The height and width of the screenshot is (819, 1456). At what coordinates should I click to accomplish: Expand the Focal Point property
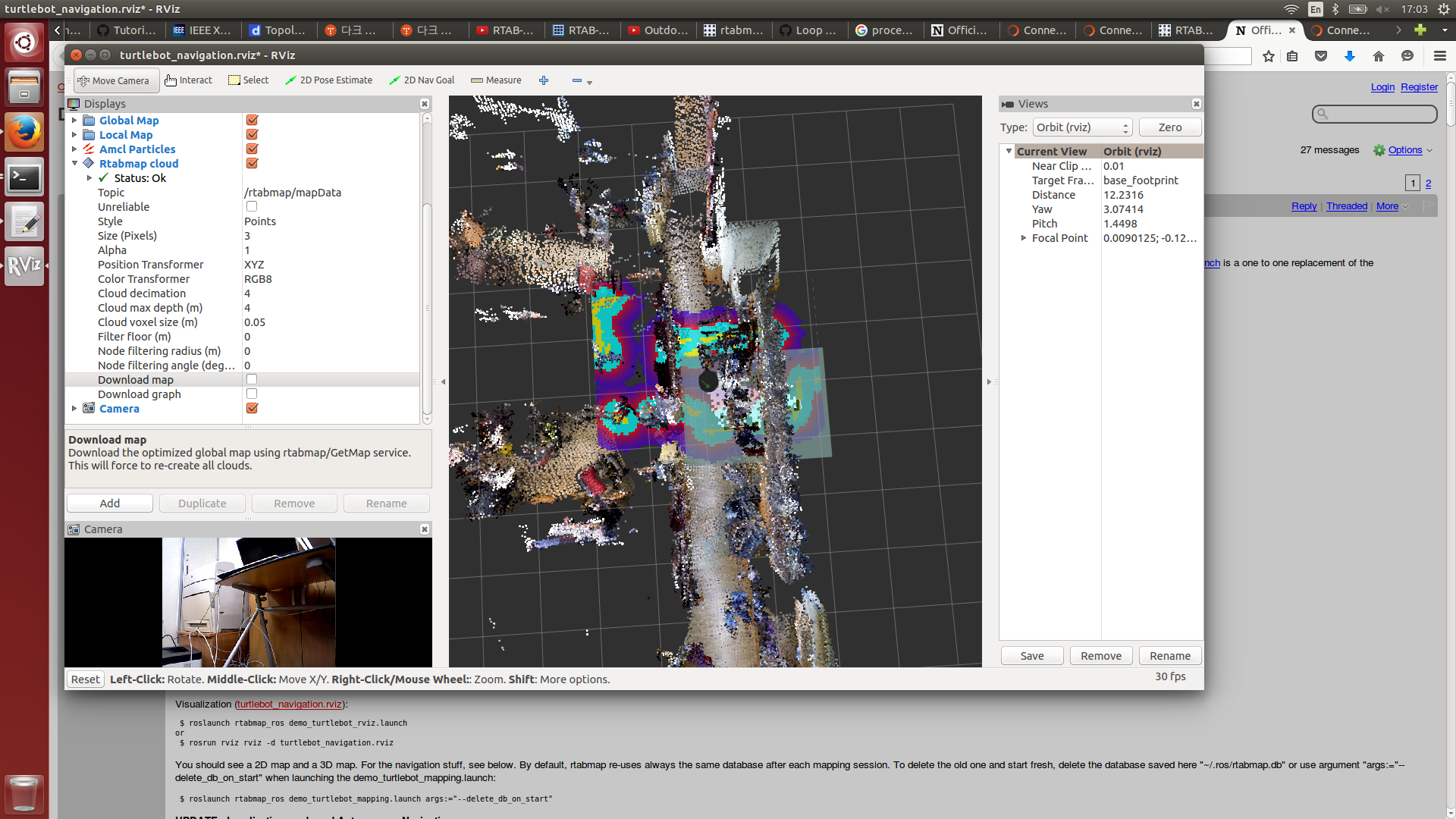1023,238
